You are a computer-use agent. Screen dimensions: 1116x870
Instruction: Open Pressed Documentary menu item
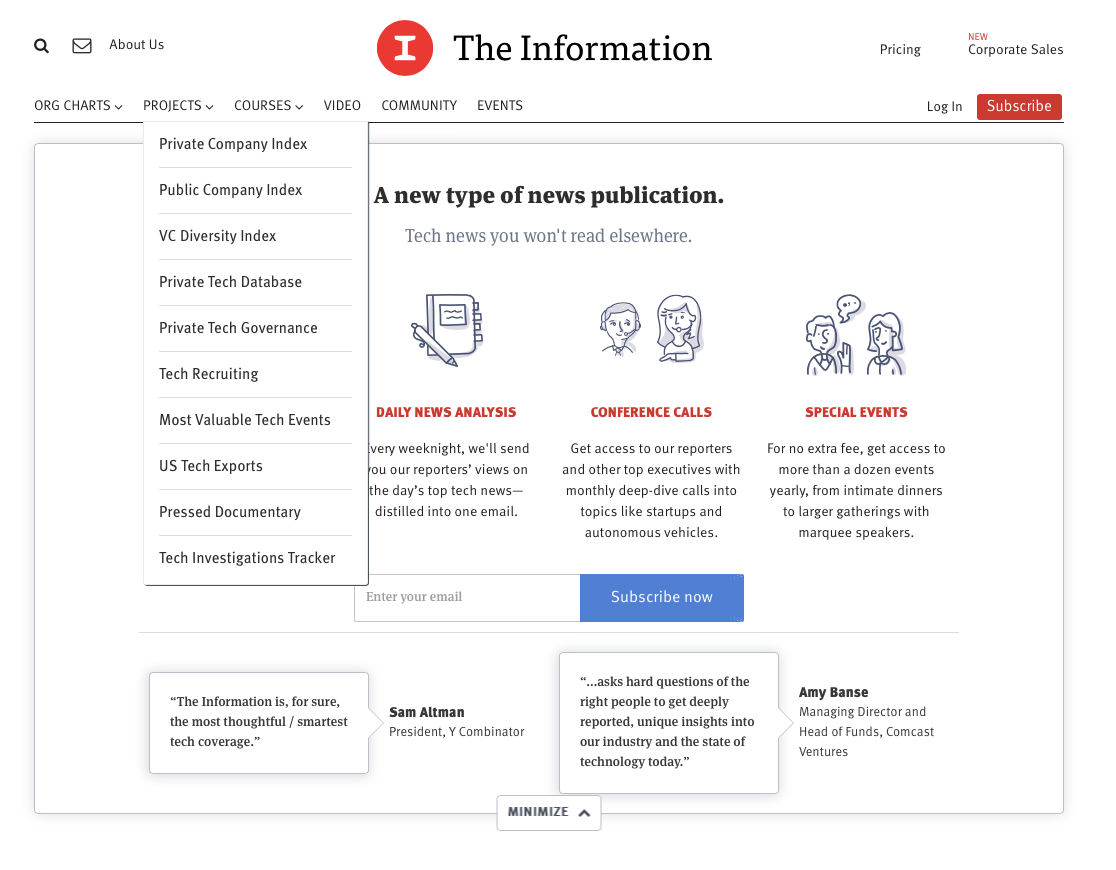tap(256, 513)
